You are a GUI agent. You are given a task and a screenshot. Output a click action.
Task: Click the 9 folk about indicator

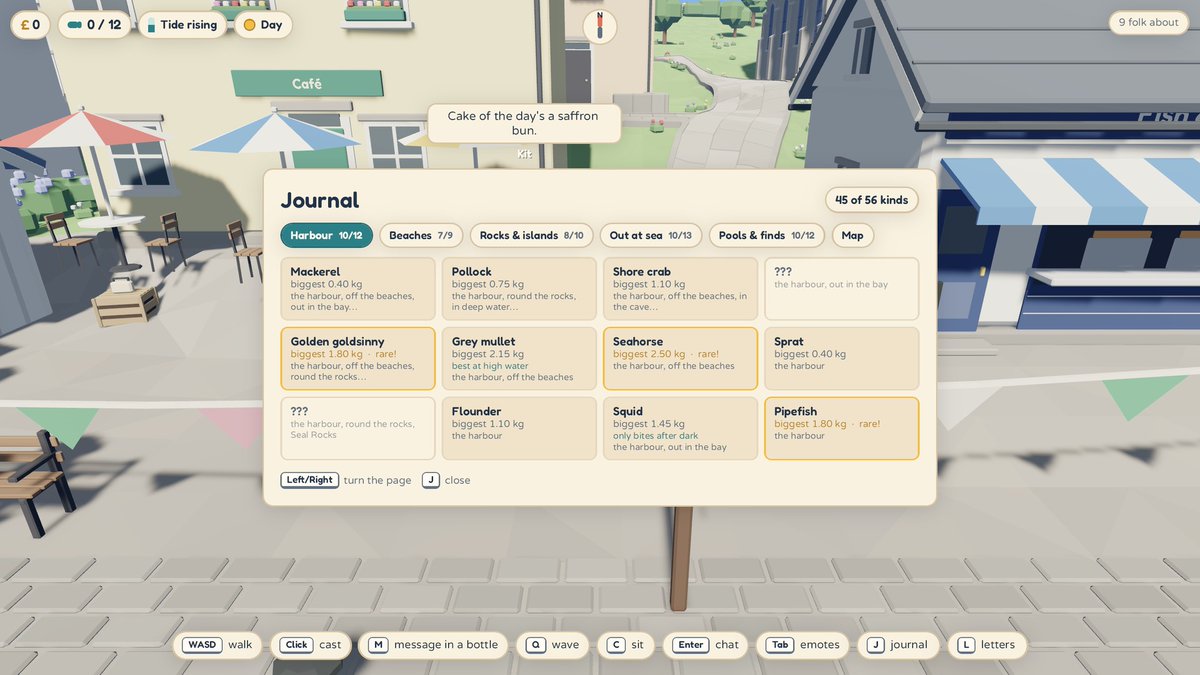(x=1148, y=23)
